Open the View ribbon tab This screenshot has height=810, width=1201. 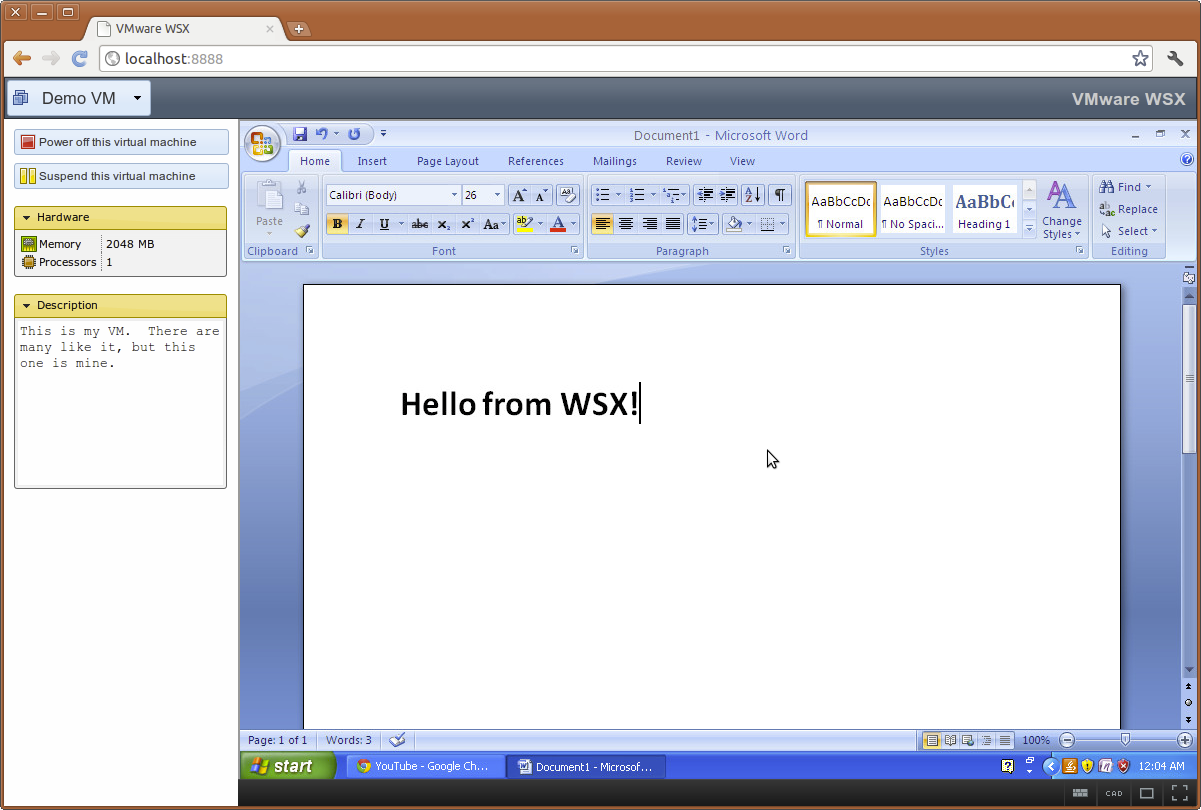pos(742,161)
